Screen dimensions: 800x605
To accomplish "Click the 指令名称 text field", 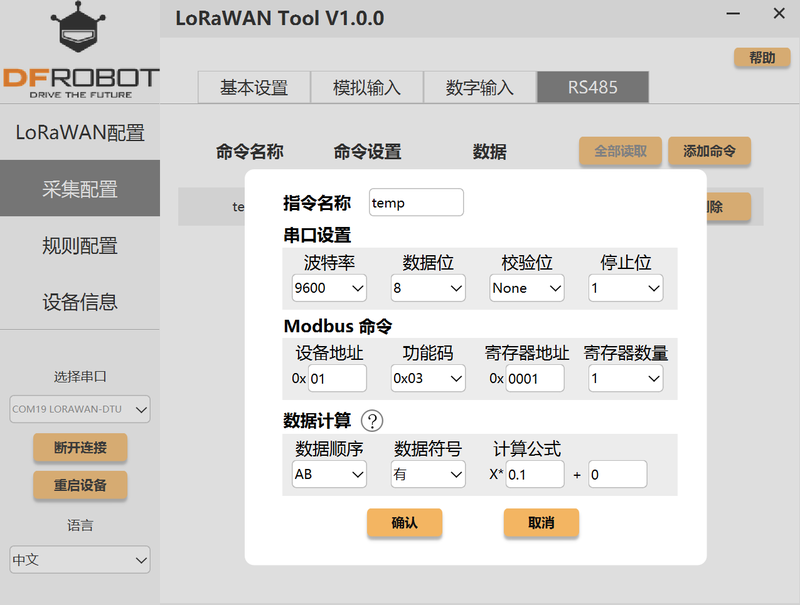I will click(x=416, y=202).
